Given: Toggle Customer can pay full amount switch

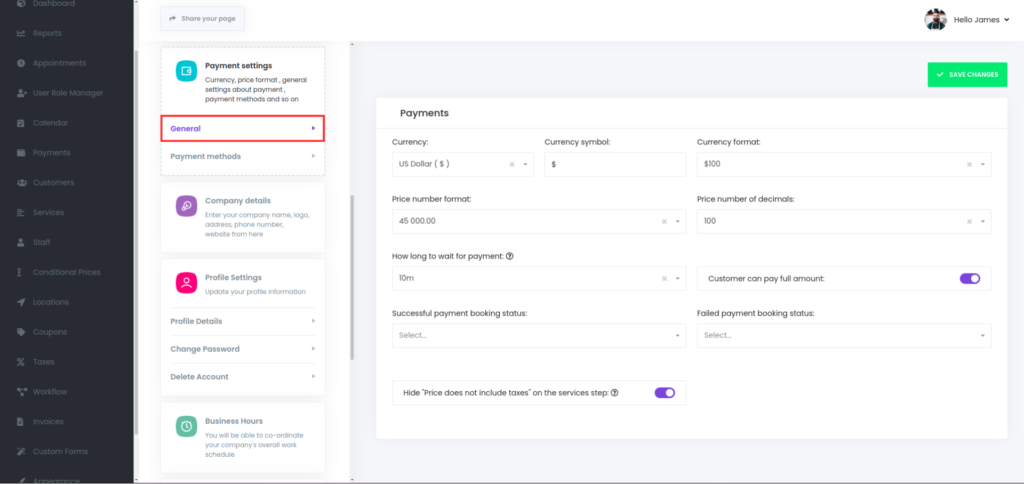Looking at the screenshot, I should click(x=969, y=278).
